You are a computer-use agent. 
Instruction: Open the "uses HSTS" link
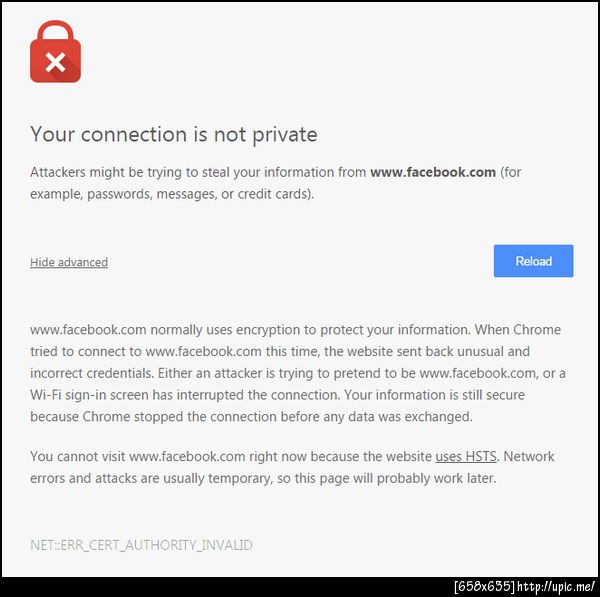[467, 457]
